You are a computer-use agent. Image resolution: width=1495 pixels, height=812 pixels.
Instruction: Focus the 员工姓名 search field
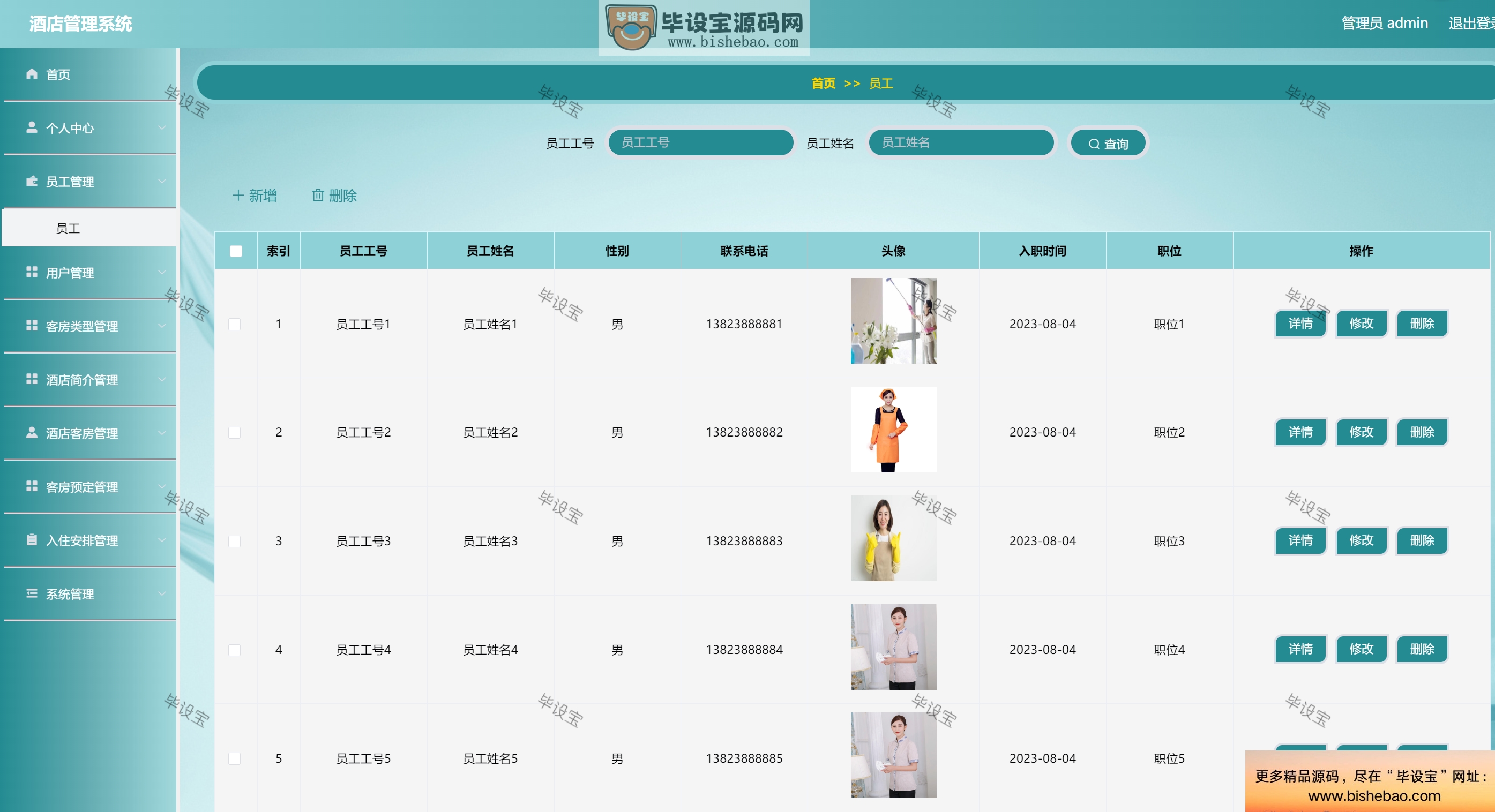(960, 142)
